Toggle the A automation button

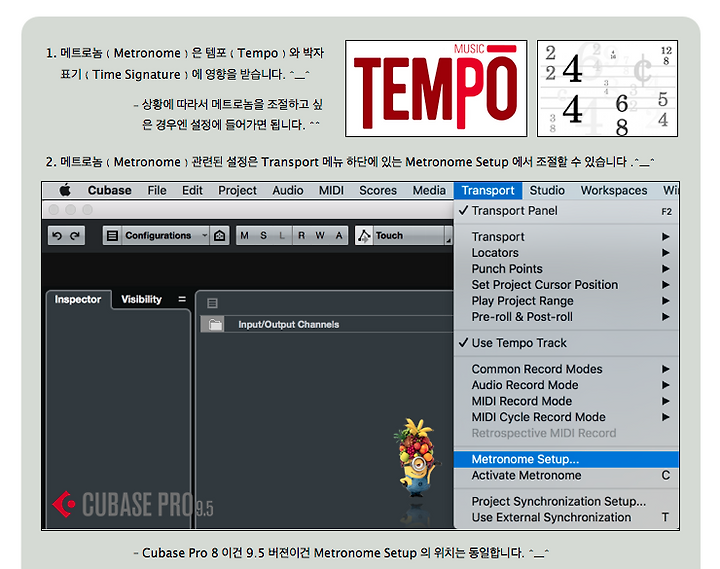(339, 236)
